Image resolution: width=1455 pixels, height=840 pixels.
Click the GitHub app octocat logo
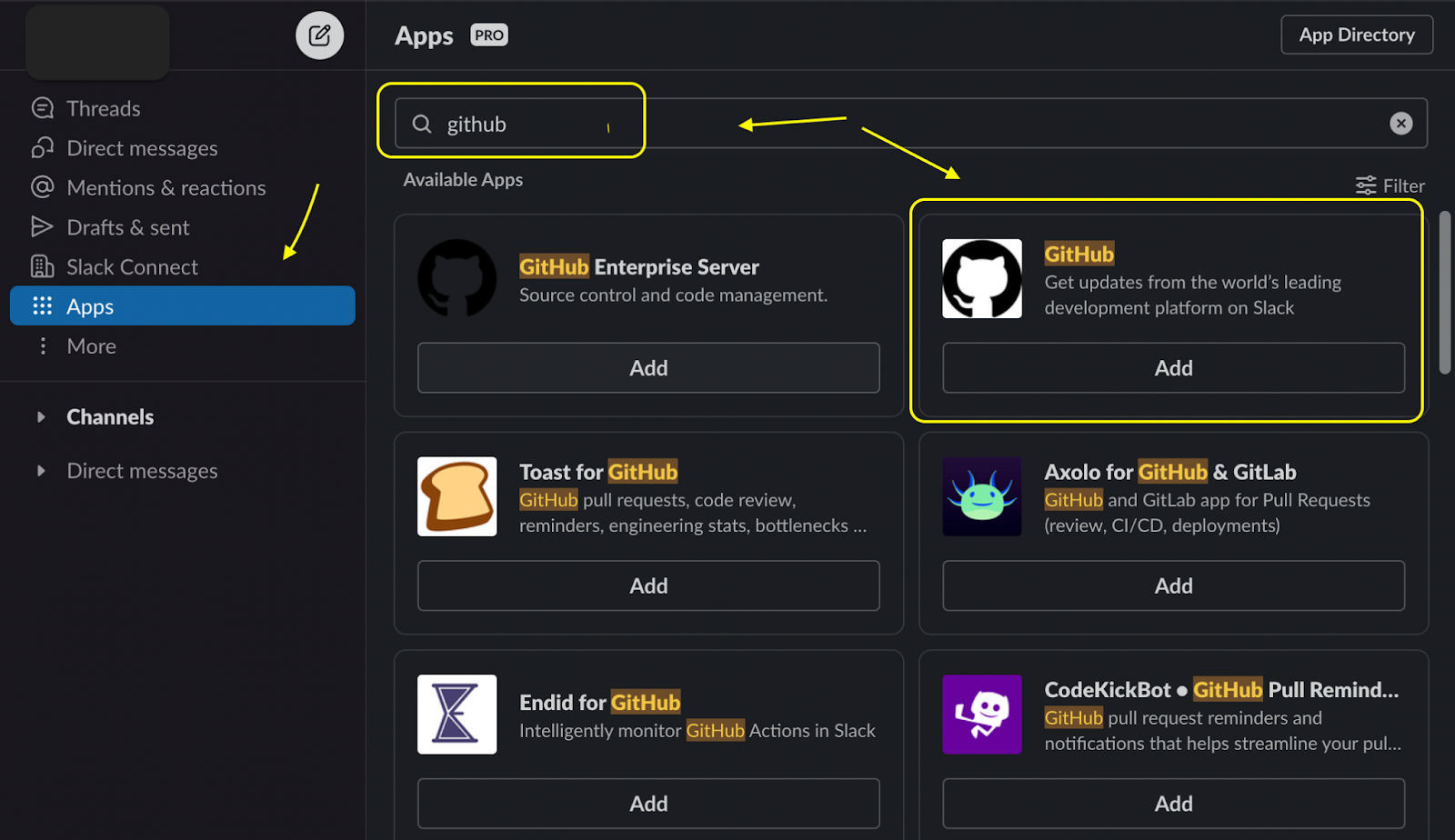(982, 278)
